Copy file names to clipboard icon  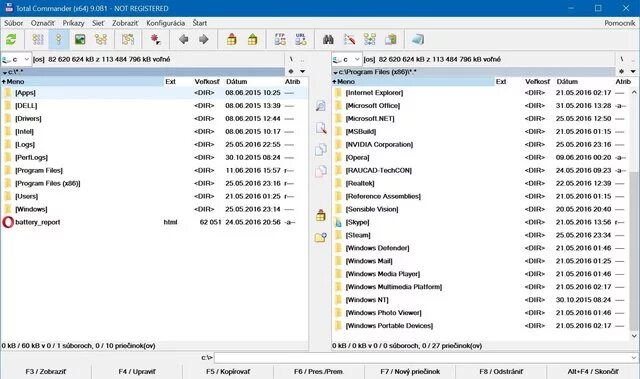point(391,40)
